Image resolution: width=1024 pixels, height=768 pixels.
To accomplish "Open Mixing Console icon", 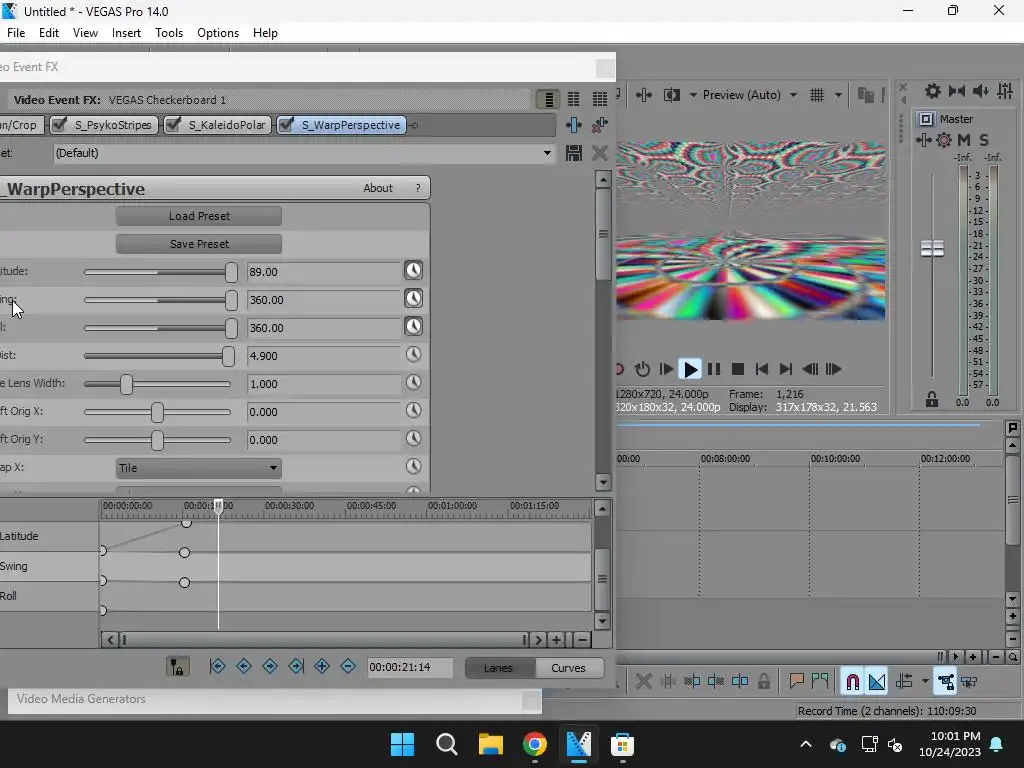I will (1005, 91).
